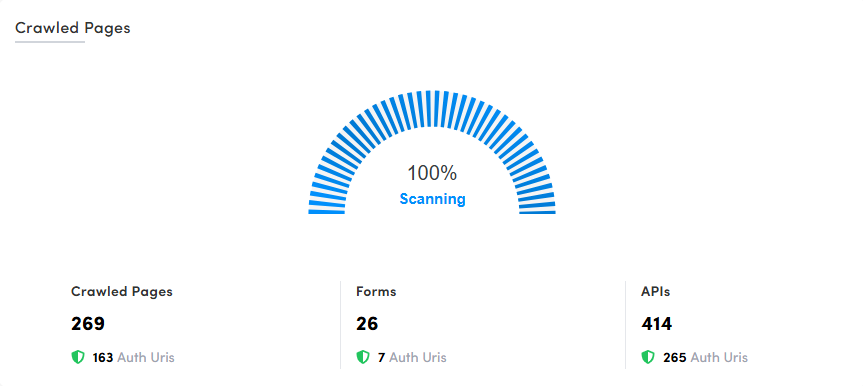The image size is (863, 386).
Task: Open the 7 Auth Uris link
Action: (412, 357)
